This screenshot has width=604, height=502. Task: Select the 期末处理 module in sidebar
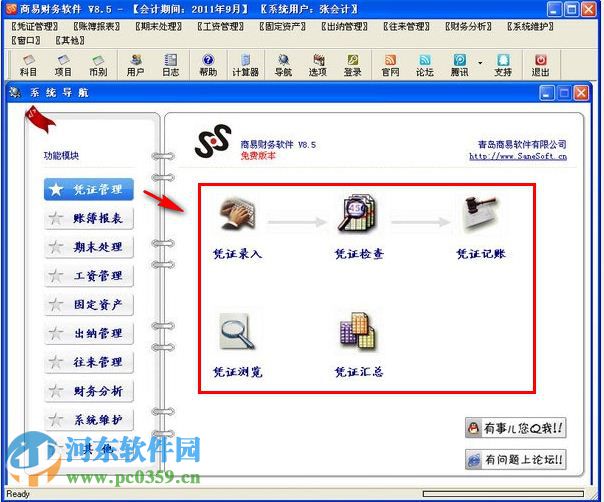tap(89, 247)
